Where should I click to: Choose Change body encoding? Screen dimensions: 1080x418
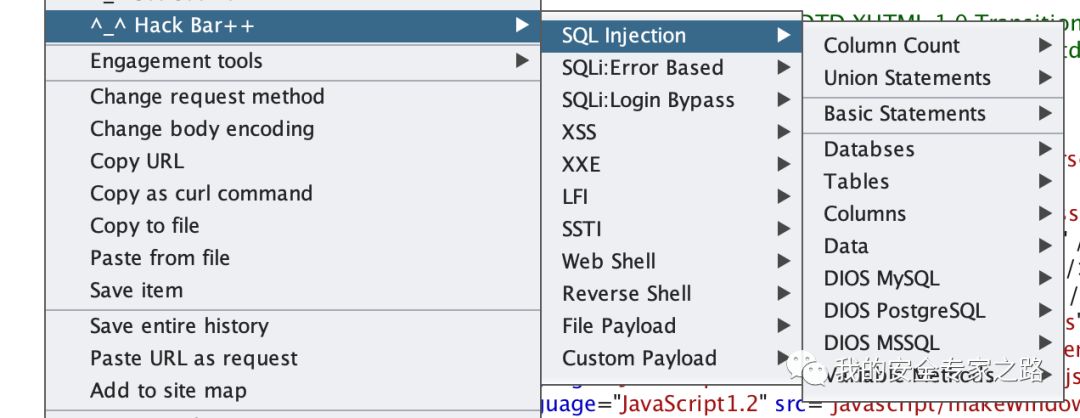coord(293,129)
